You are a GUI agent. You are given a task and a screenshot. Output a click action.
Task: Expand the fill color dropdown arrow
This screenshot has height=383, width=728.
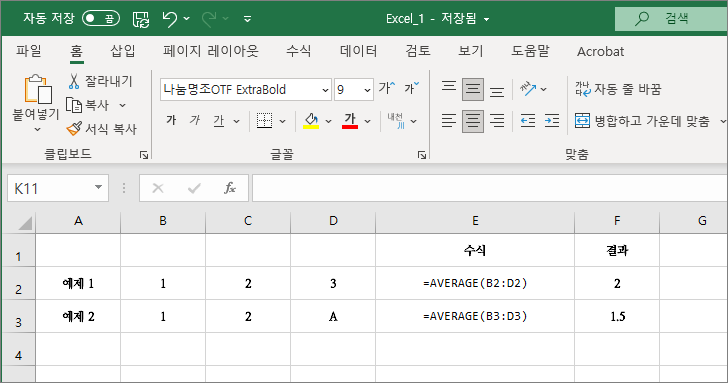coord(329,122)
